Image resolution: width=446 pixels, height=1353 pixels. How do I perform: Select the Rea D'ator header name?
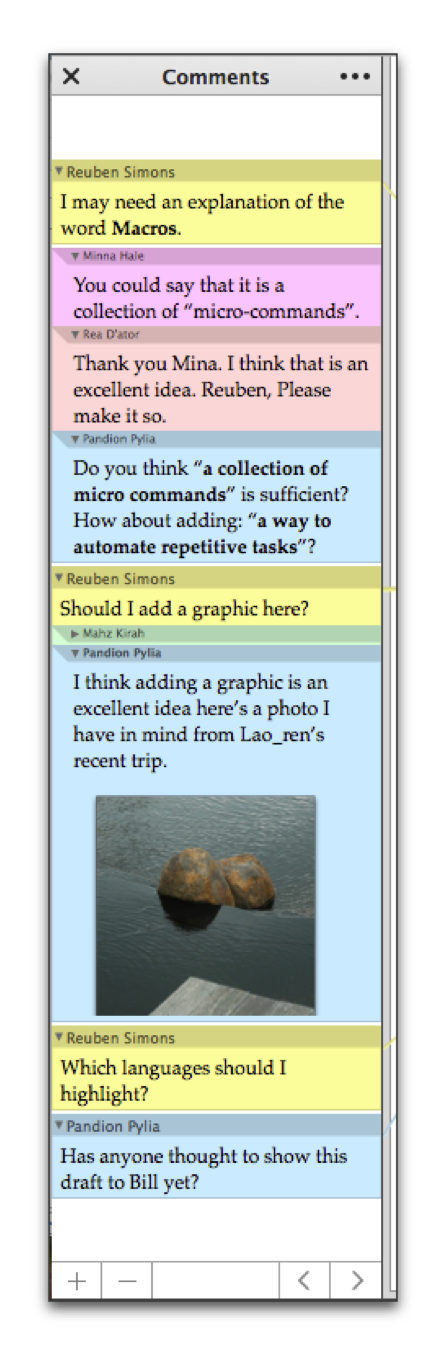point(112,334)
